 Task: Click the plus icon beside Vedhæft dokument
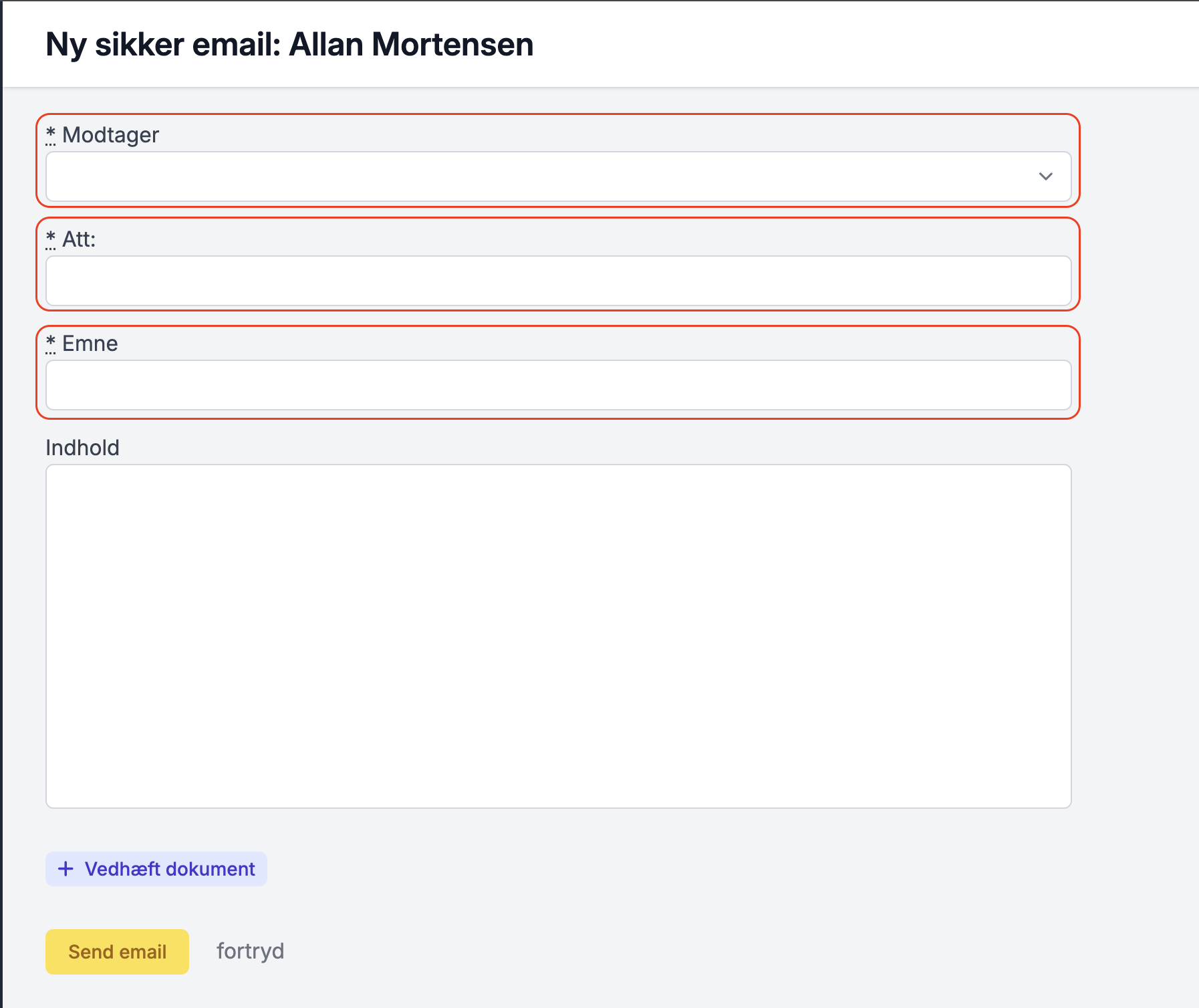click(x=65, y=869)
